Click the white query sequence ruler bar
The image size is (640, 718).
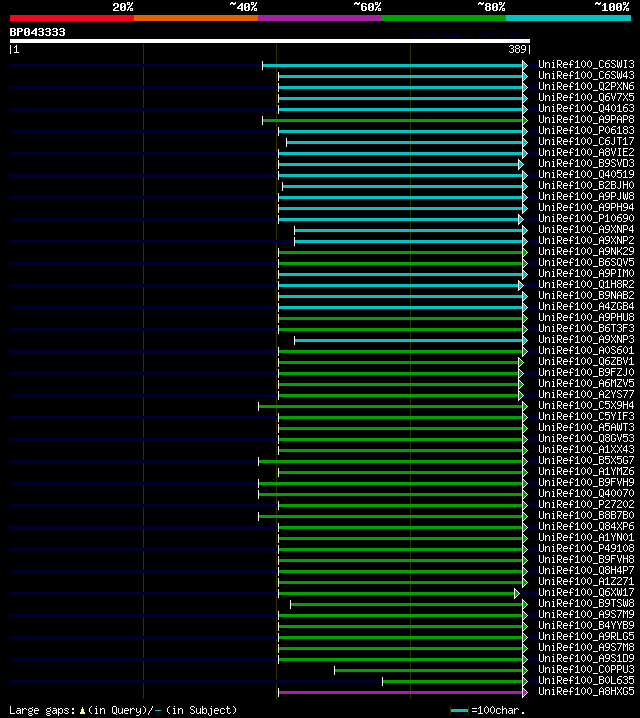click(270, 41)
